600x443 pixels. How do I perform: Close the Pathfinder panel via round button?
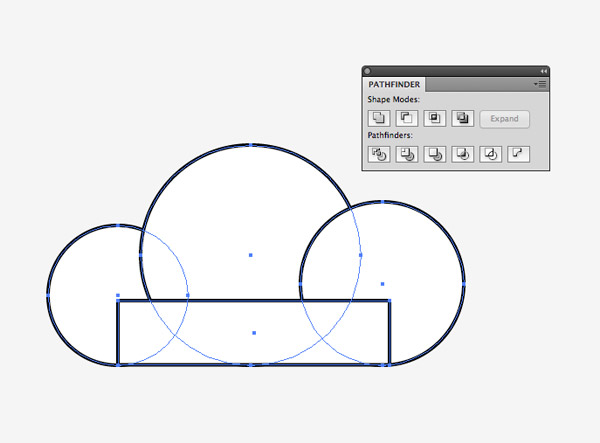[367, 71]
